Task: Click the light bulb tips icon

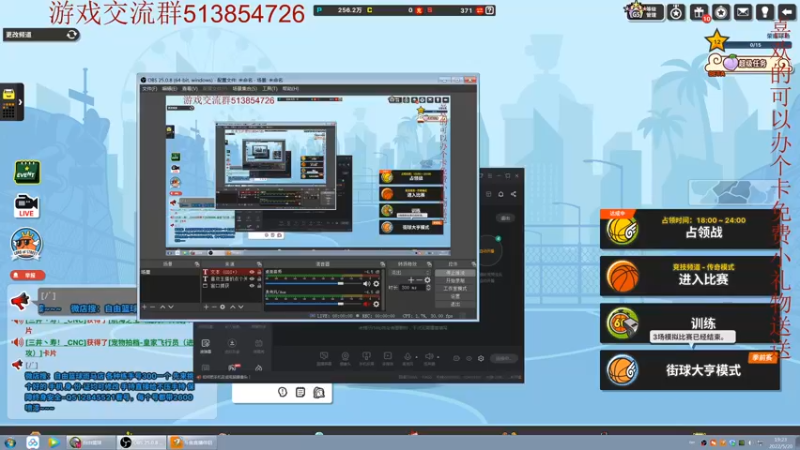Action: point(765,12)
